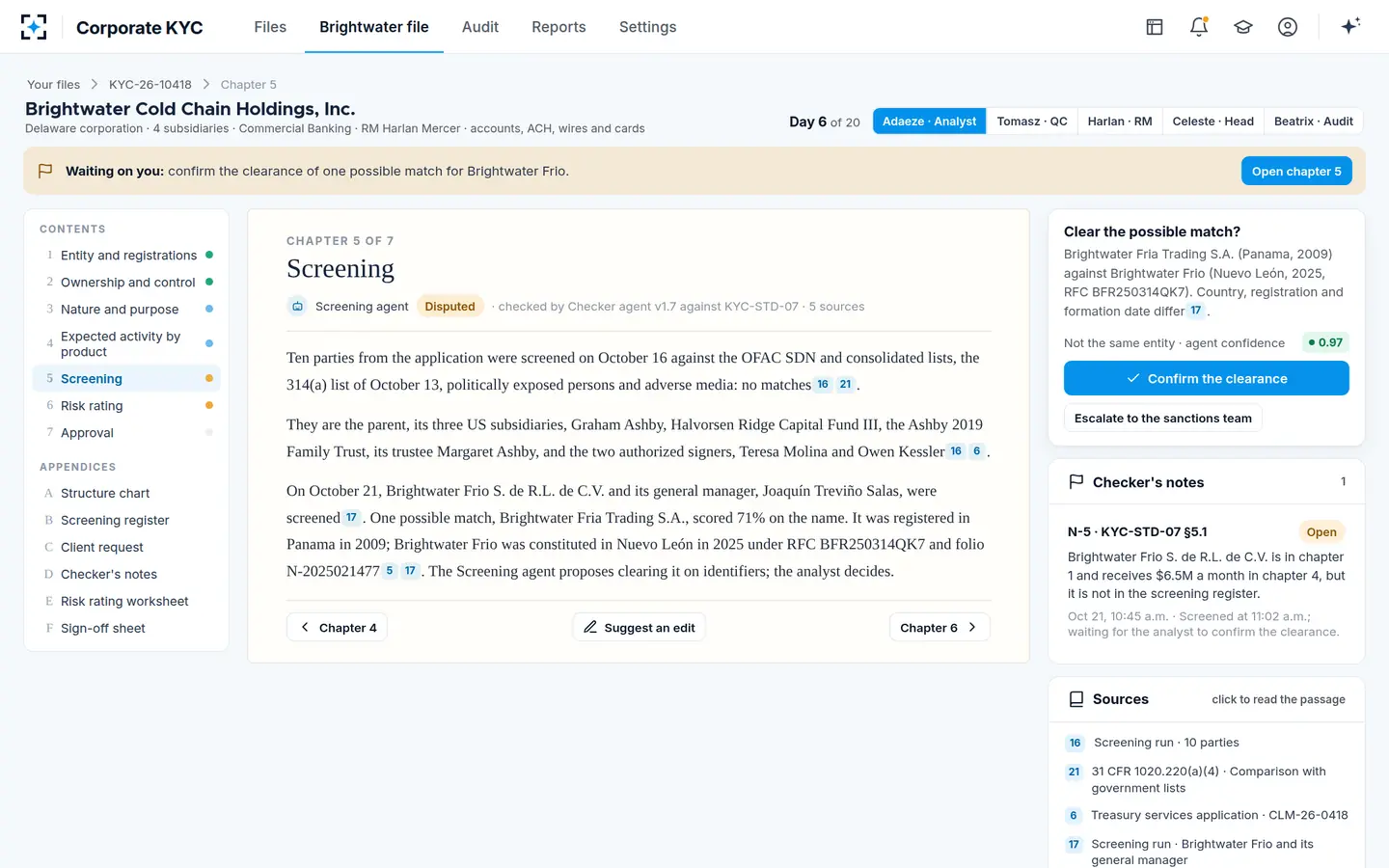This screenshot has width=1389, height=868.
Task: Switch to the Files tab
Action: pos(270,27)
